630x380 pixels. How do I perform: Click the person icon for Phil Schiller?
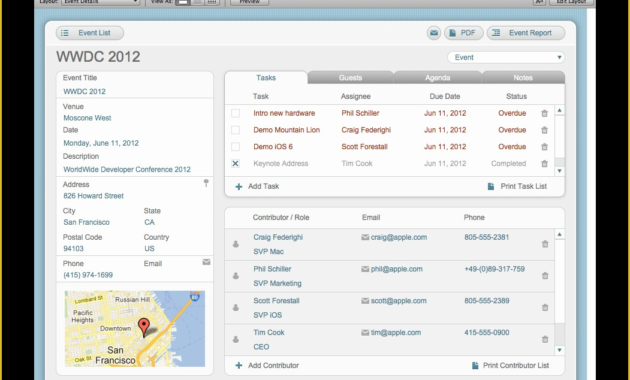click(x=236, y=276)
